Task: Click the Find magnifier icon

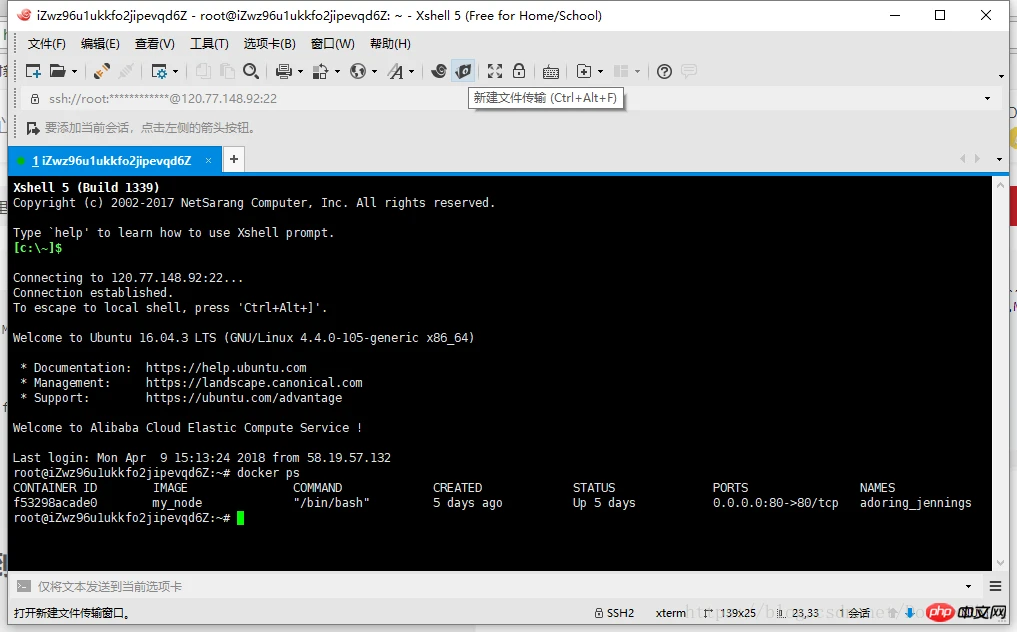Action: click(x=251, y=71)
